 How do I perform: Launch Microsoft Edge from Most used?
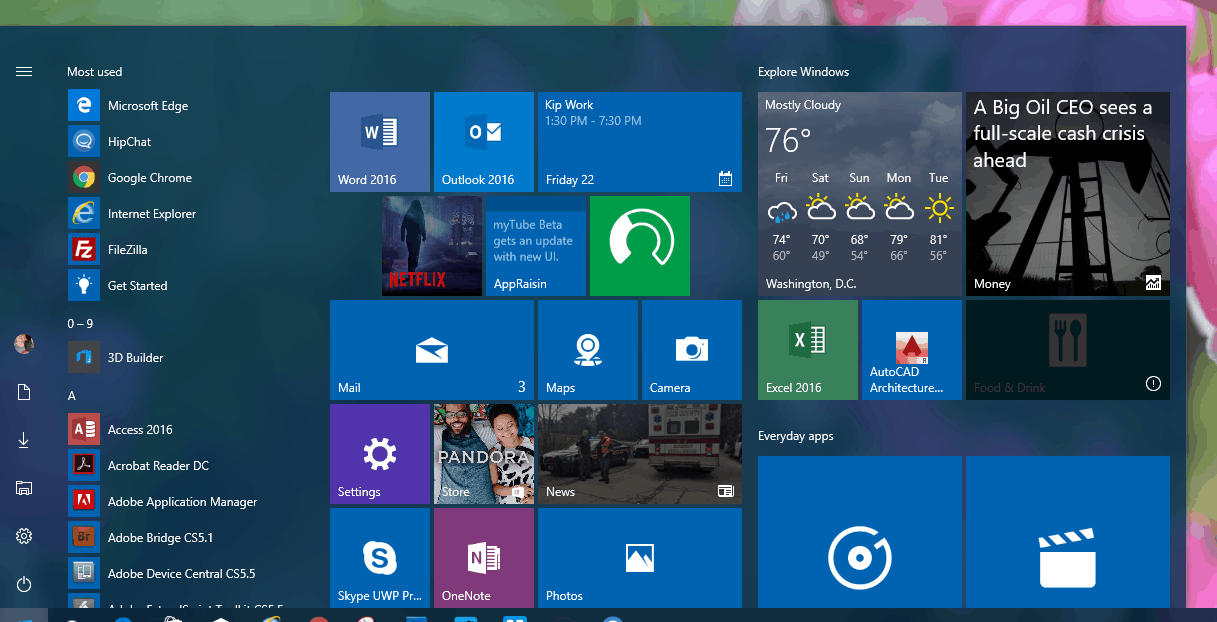(x=190, y=106)
